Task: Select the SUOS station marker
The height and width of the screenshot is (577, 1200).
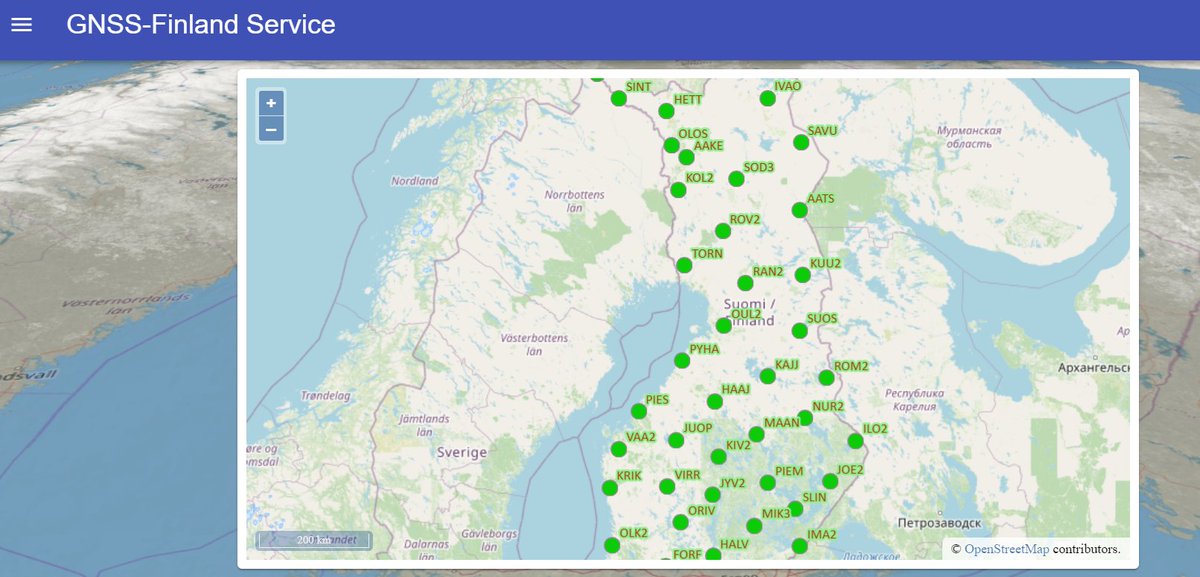Action: point(798,330)
